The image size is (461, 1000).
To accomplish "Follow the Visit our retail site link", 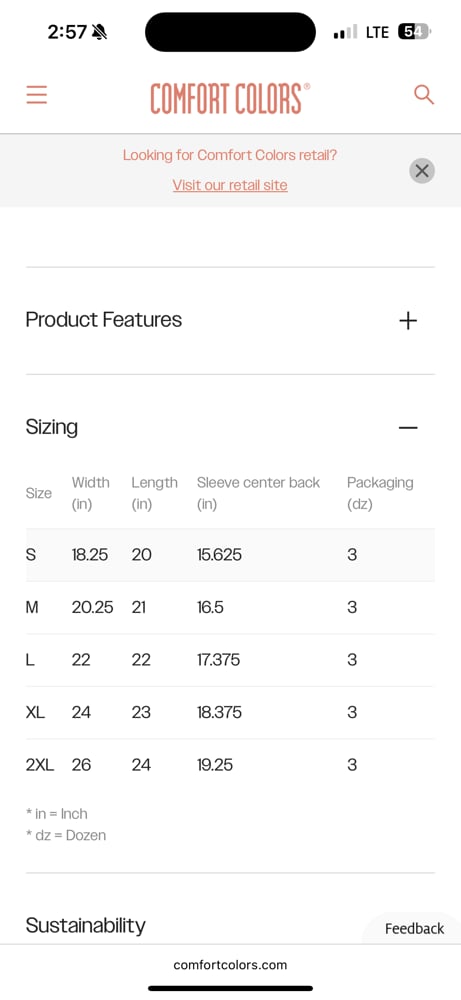I will [x=230, y=185].
